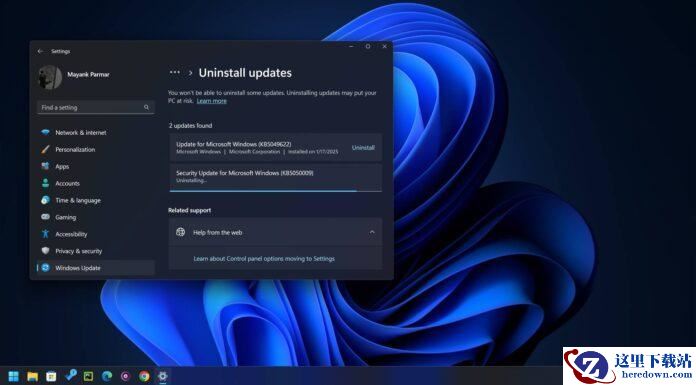Click the Windows Update sync icon
The image size is (696, 385).
[45, 267]
